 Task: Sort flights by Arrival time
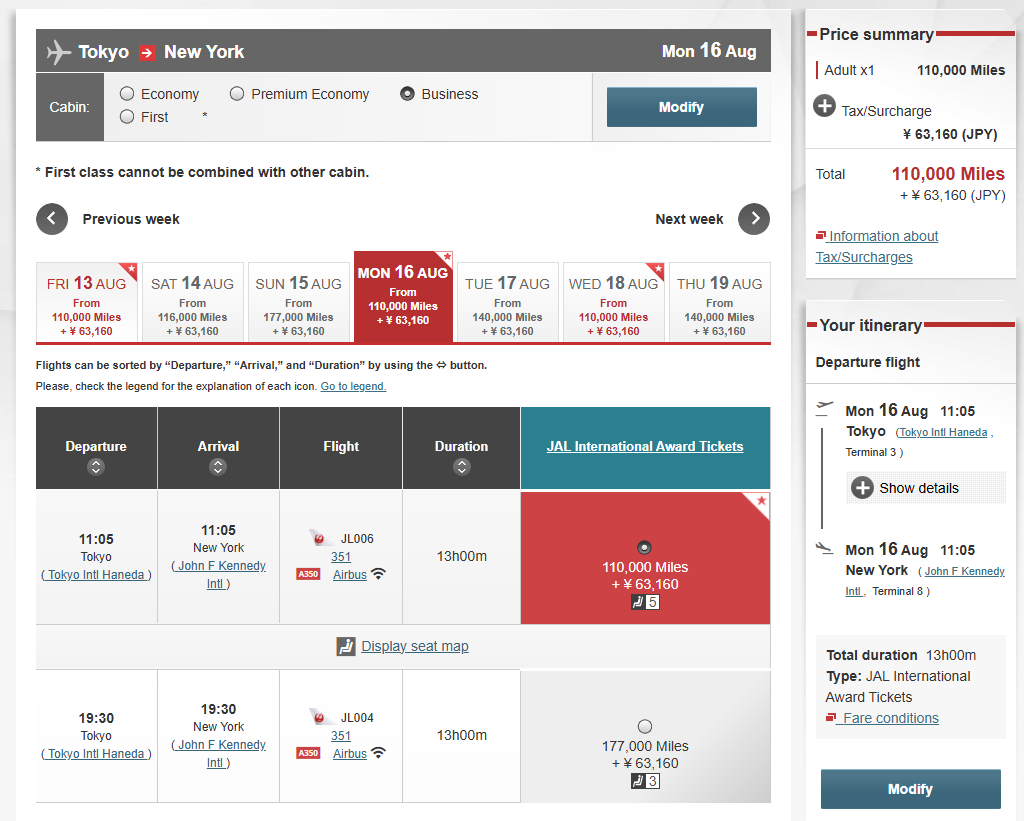(218, 467)
